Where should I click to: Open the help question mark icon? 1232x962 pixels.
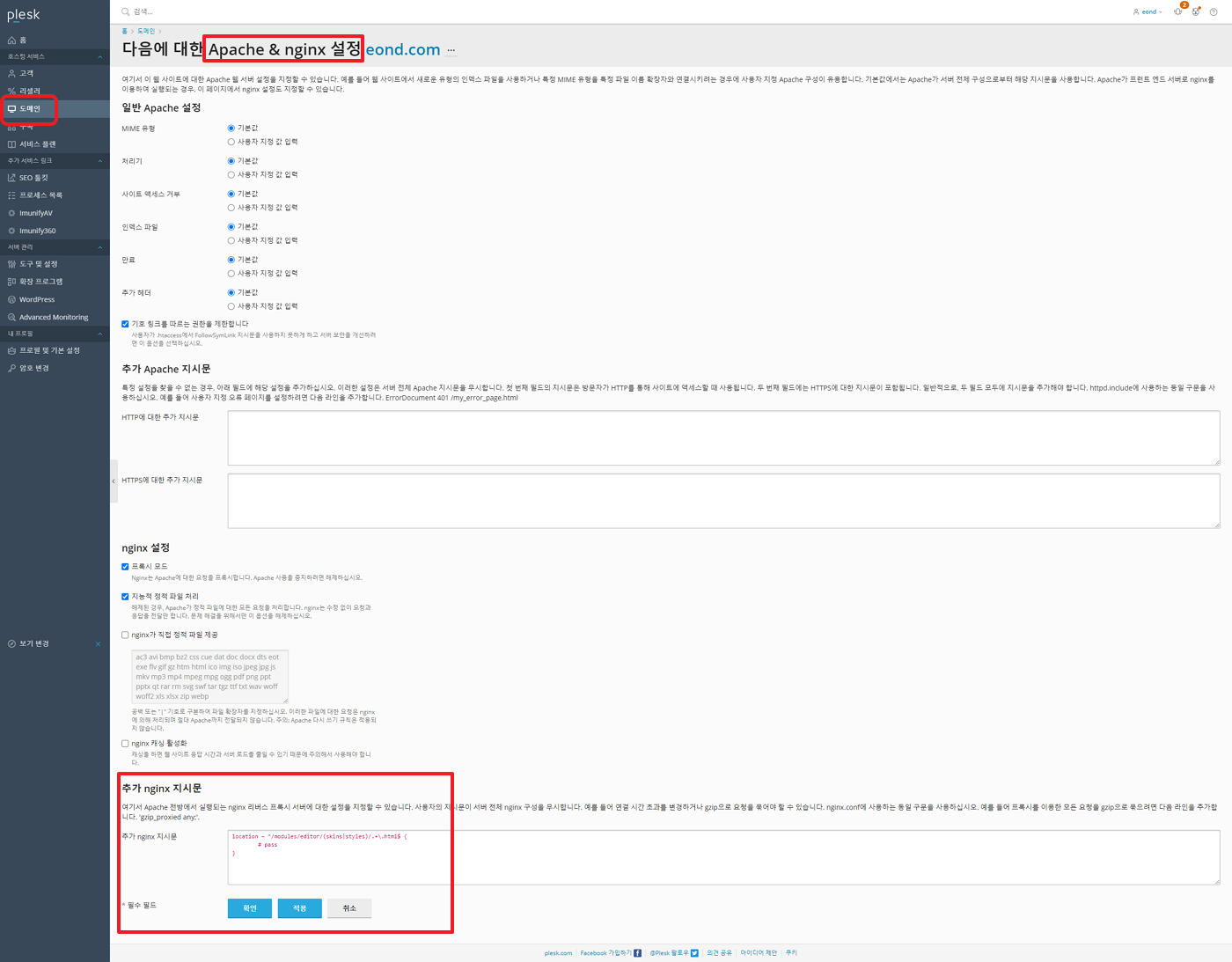coord(1214,11)
